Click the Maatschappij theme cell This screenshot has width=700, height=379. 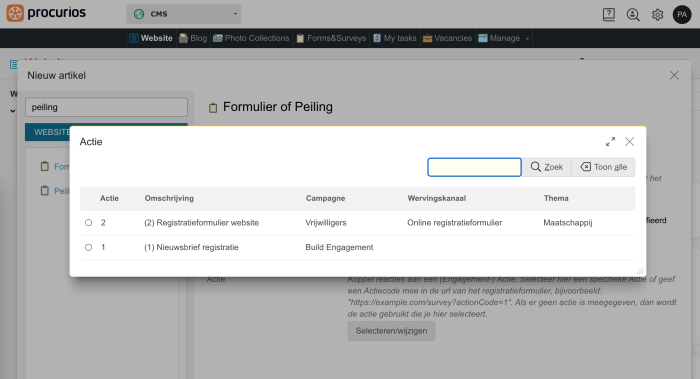[x=568, y=222]
